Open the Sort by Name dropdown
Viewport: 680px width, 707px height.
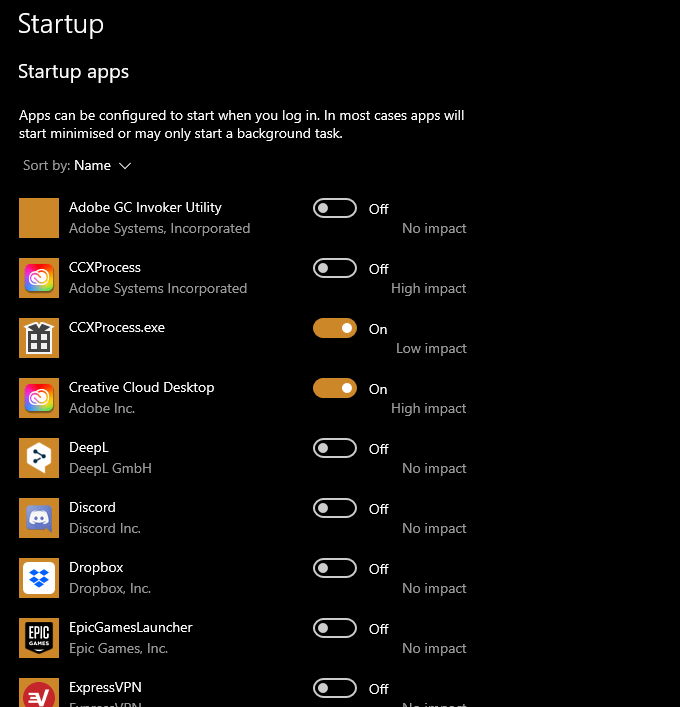coord(77,165)
